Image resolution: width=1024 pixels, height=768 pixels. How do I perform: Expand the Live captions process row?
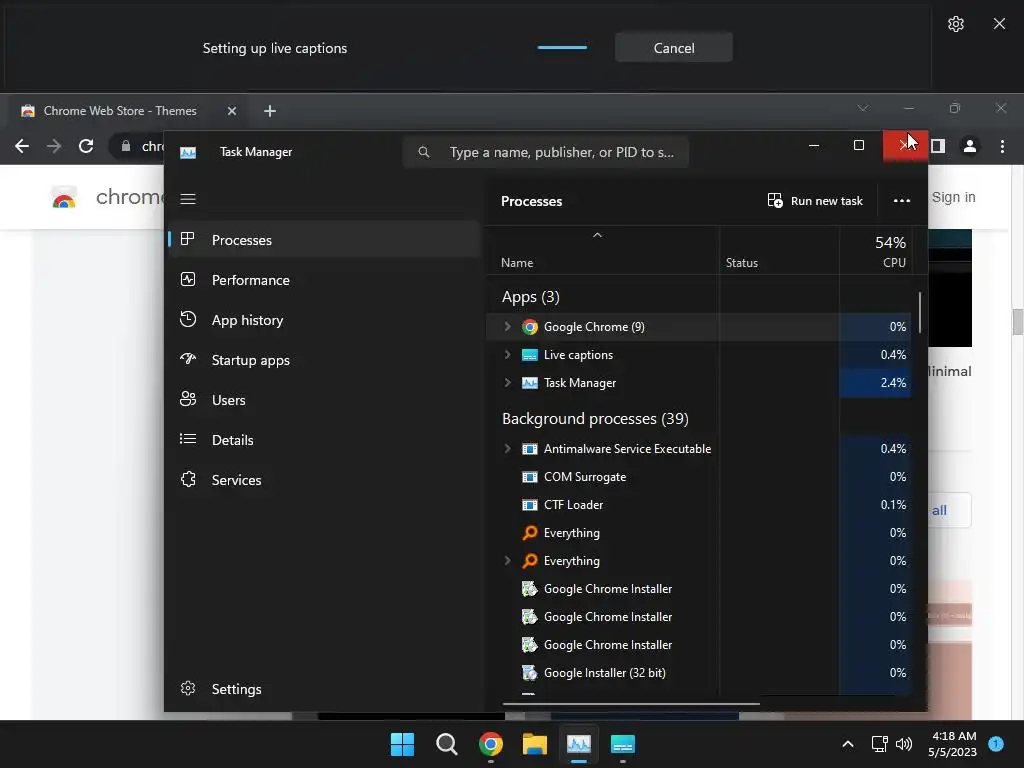507,355
